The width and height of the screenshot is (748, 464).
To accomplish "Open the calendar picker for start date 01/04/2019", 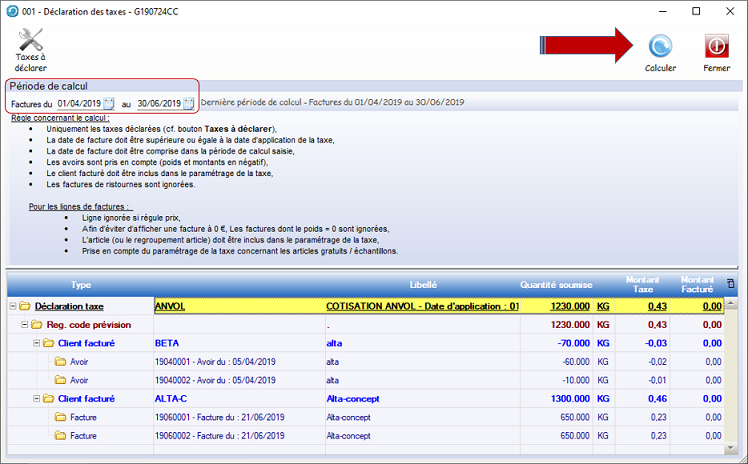I will click(110, 104).
